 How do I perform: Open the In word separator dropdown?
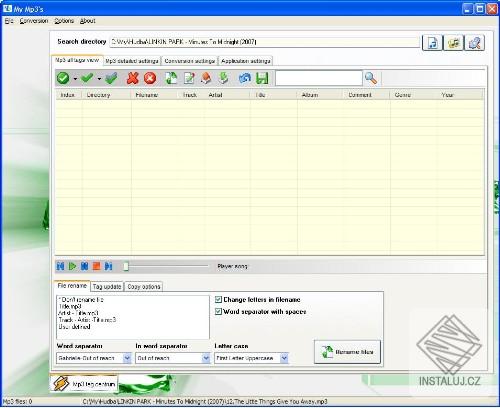coord(206,358)
